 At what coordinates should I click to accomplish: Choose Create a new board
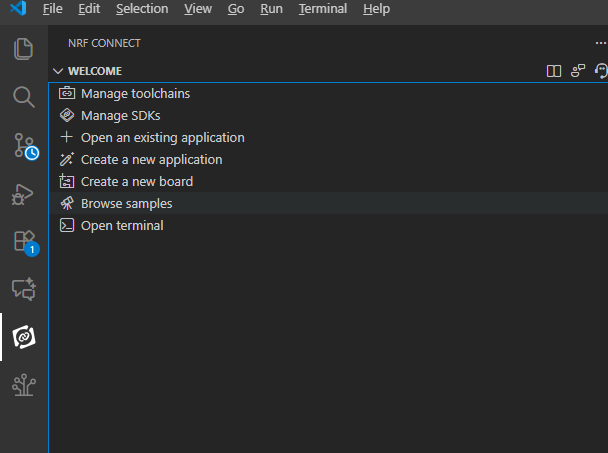coord(328,182)
